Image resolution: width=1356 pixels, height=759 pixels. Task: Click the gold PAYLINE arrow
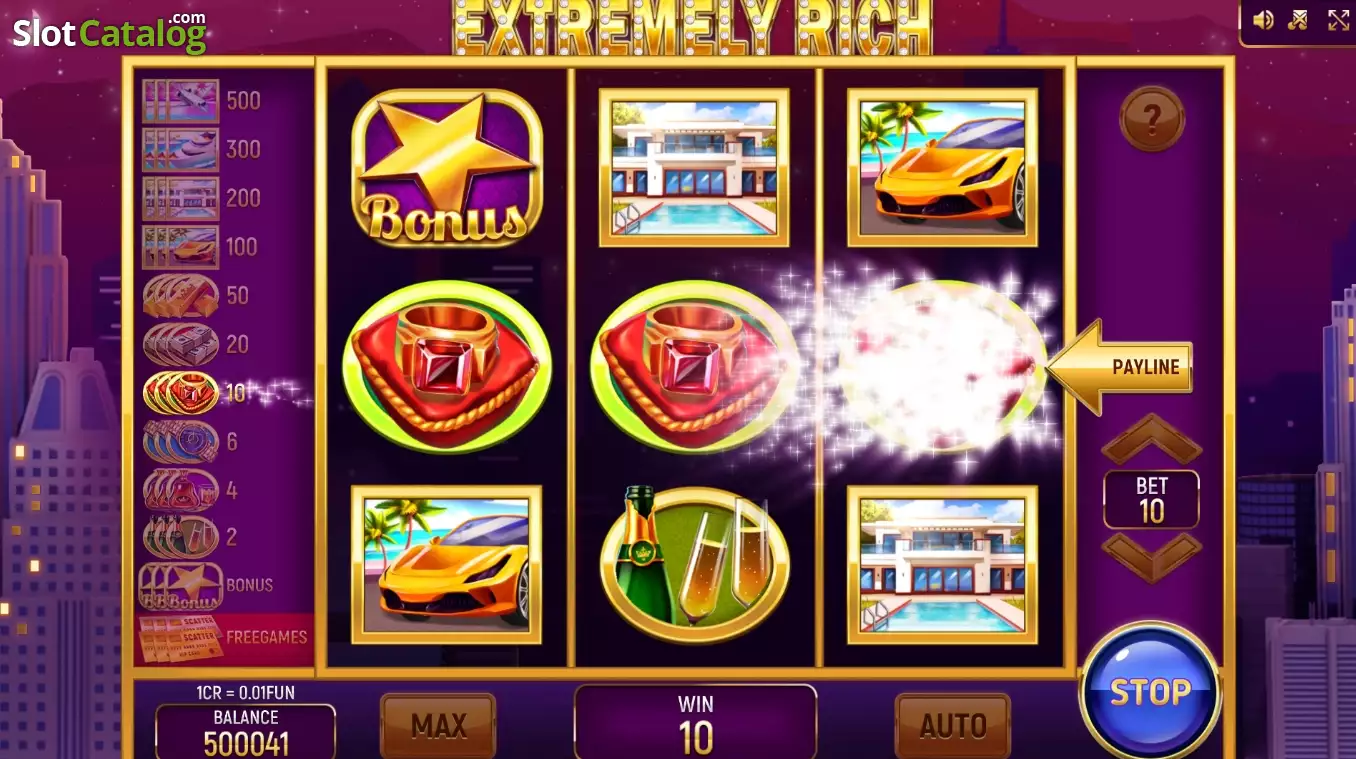click(1120, 367)
